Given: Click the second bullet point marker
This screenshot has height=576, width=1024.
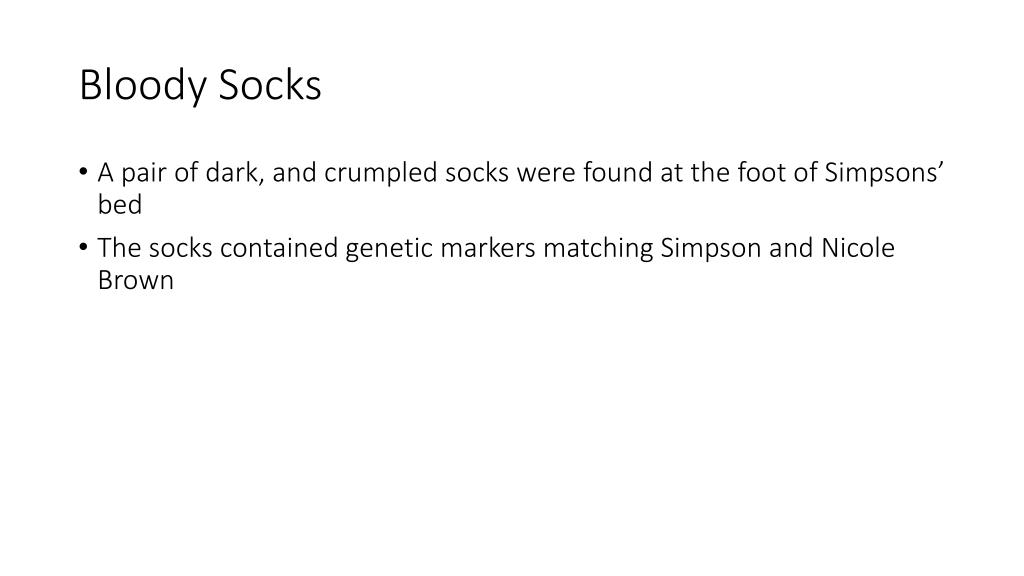Looking at the screenshot, I should pos(83,248).
